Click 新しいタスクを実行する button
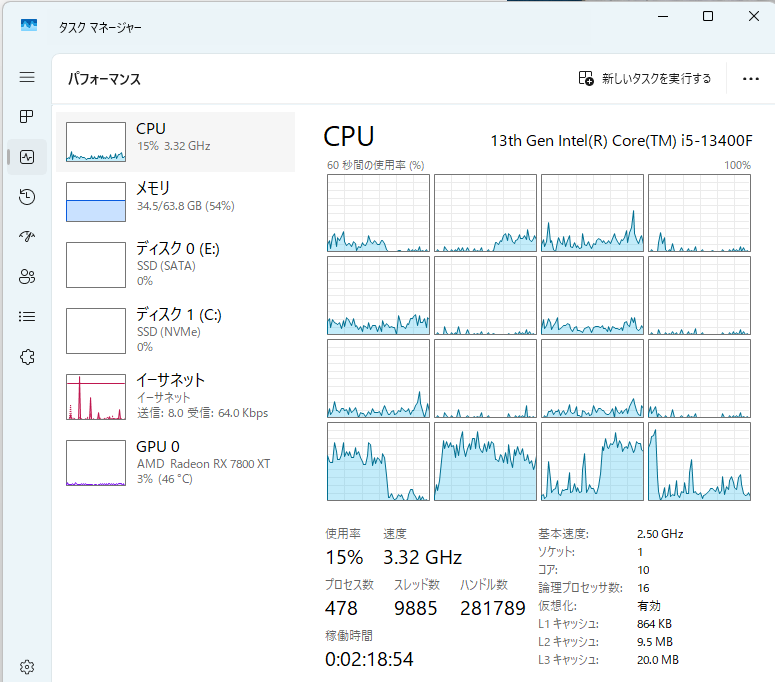 pyautogui.click(x=645, y=79)
